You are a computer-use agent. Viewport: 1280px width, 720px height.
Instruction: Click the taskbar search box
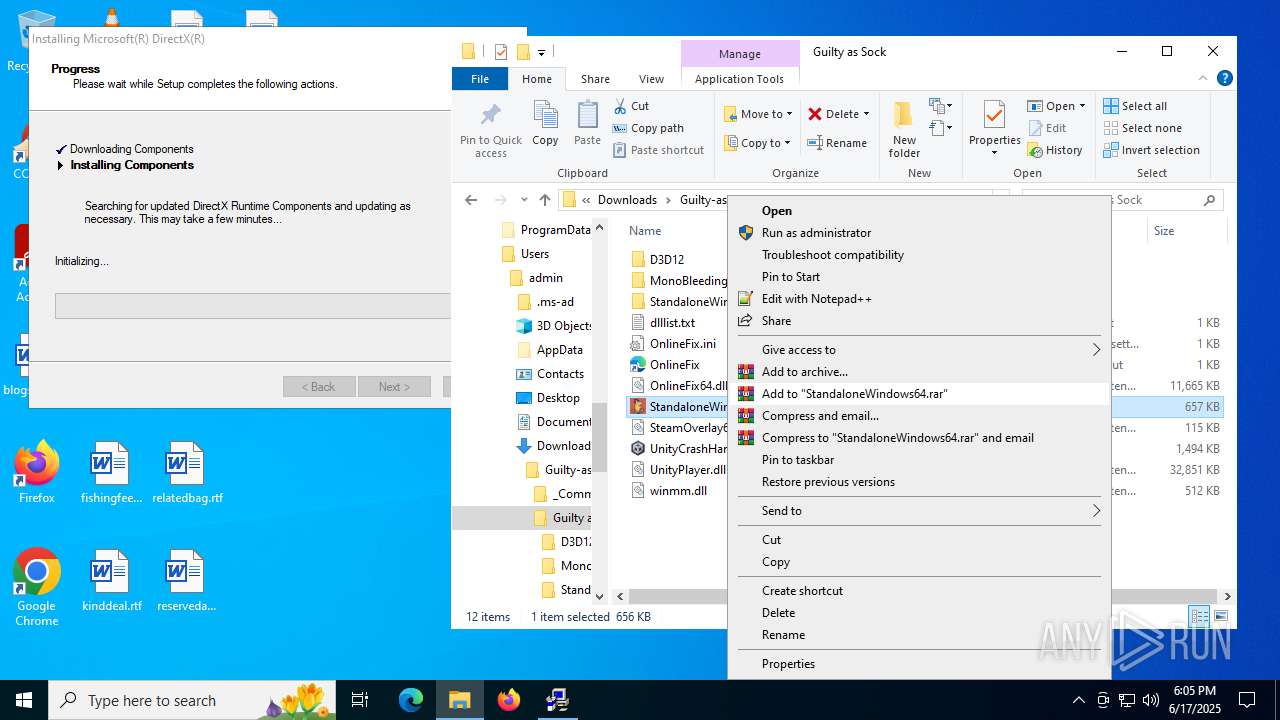[x=192, y=700]
